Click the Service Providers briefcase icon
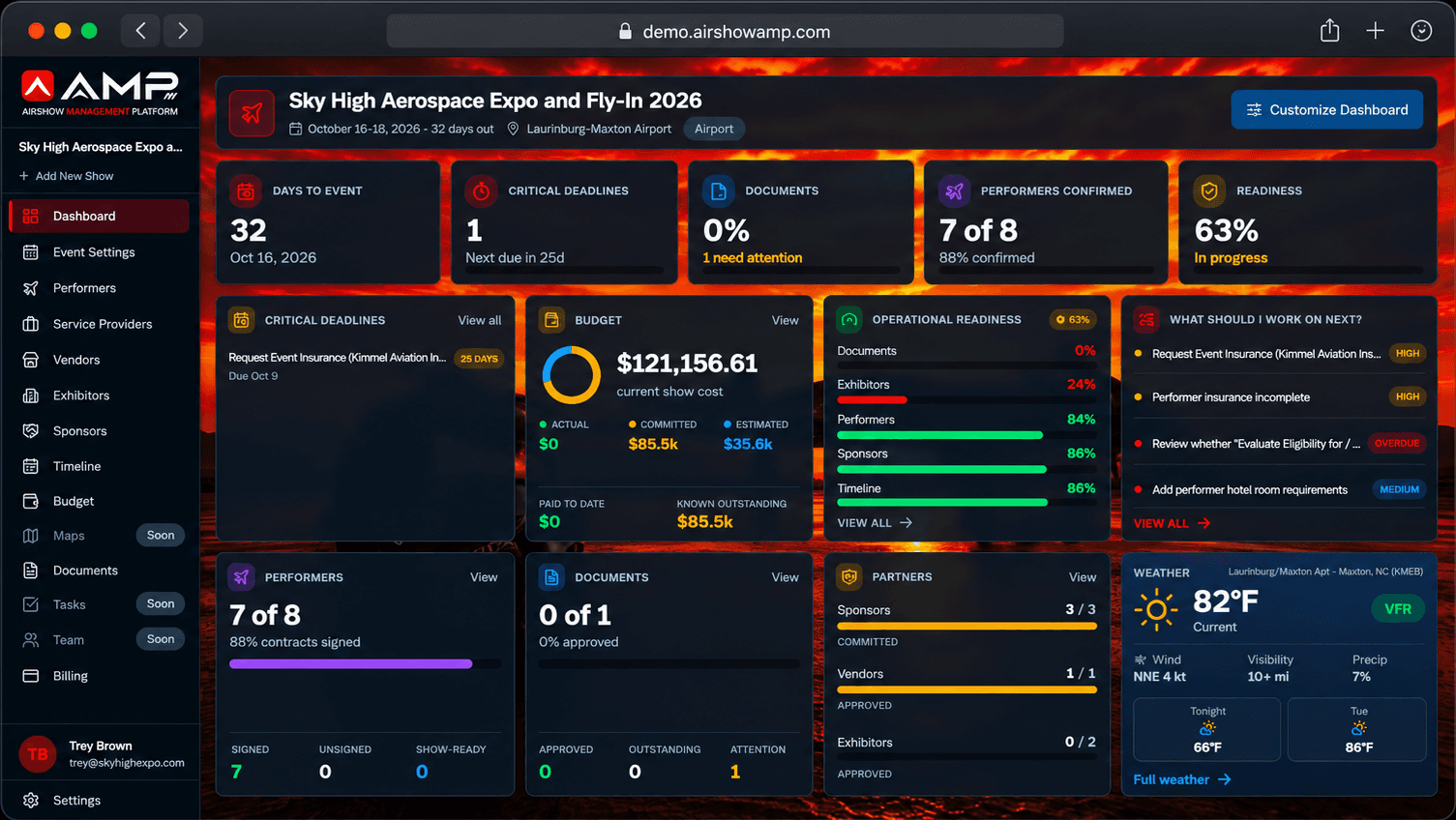The height and width of the screenshot is (820, 1456). [31, 324]
